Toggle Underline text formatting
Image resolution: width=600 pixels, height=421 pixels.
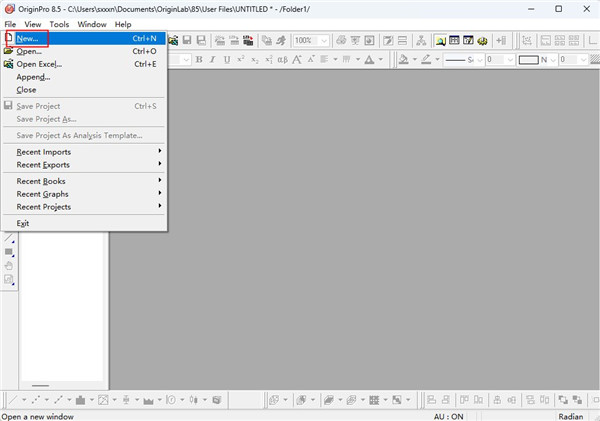tap(227, 59)
